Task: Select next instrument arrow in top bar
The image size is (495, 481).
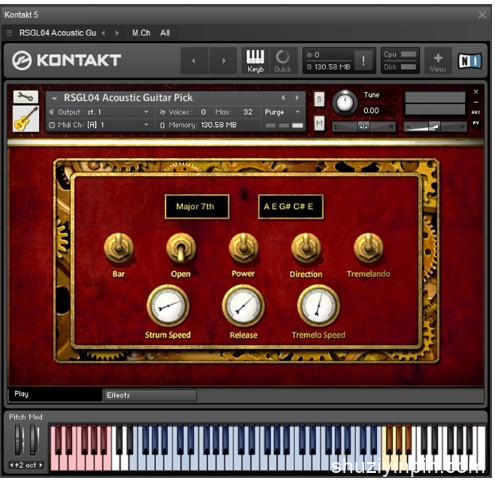Action: pos(117,33)
